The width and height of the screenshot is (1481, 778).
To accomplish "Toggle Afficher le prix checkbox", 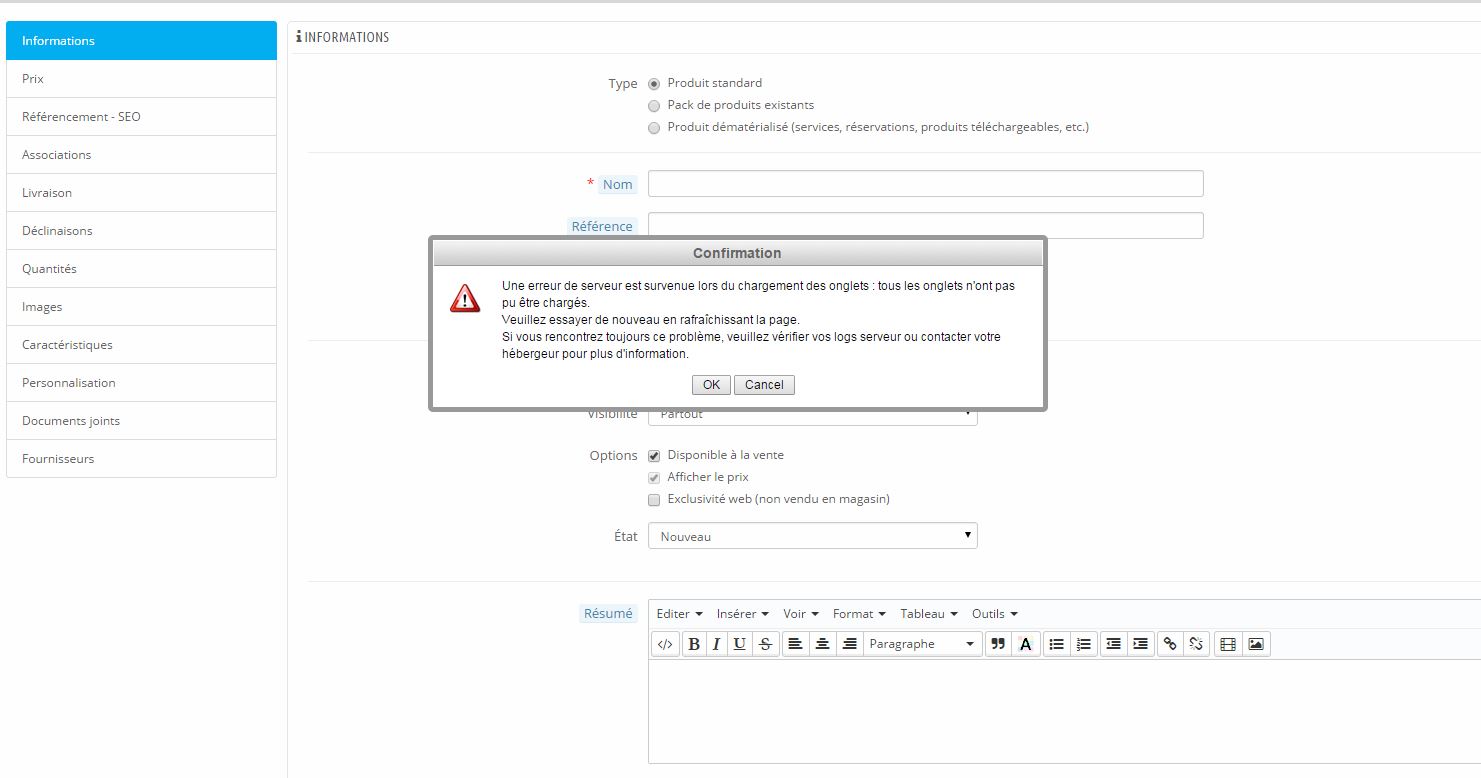I will (654, 478).
